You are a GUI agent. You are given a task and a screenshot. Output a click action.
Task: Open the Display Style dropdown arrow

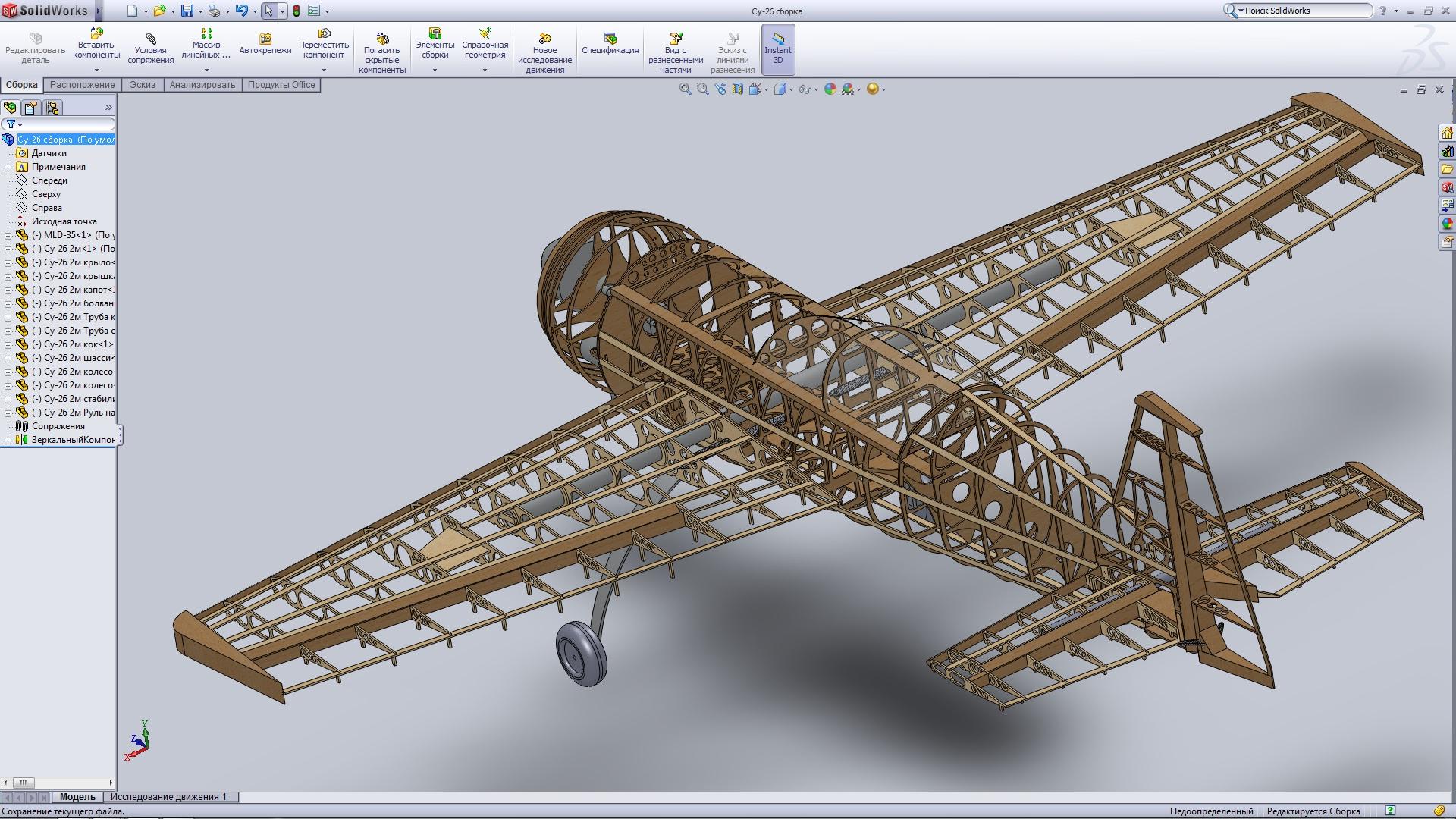tap(791, 89)
